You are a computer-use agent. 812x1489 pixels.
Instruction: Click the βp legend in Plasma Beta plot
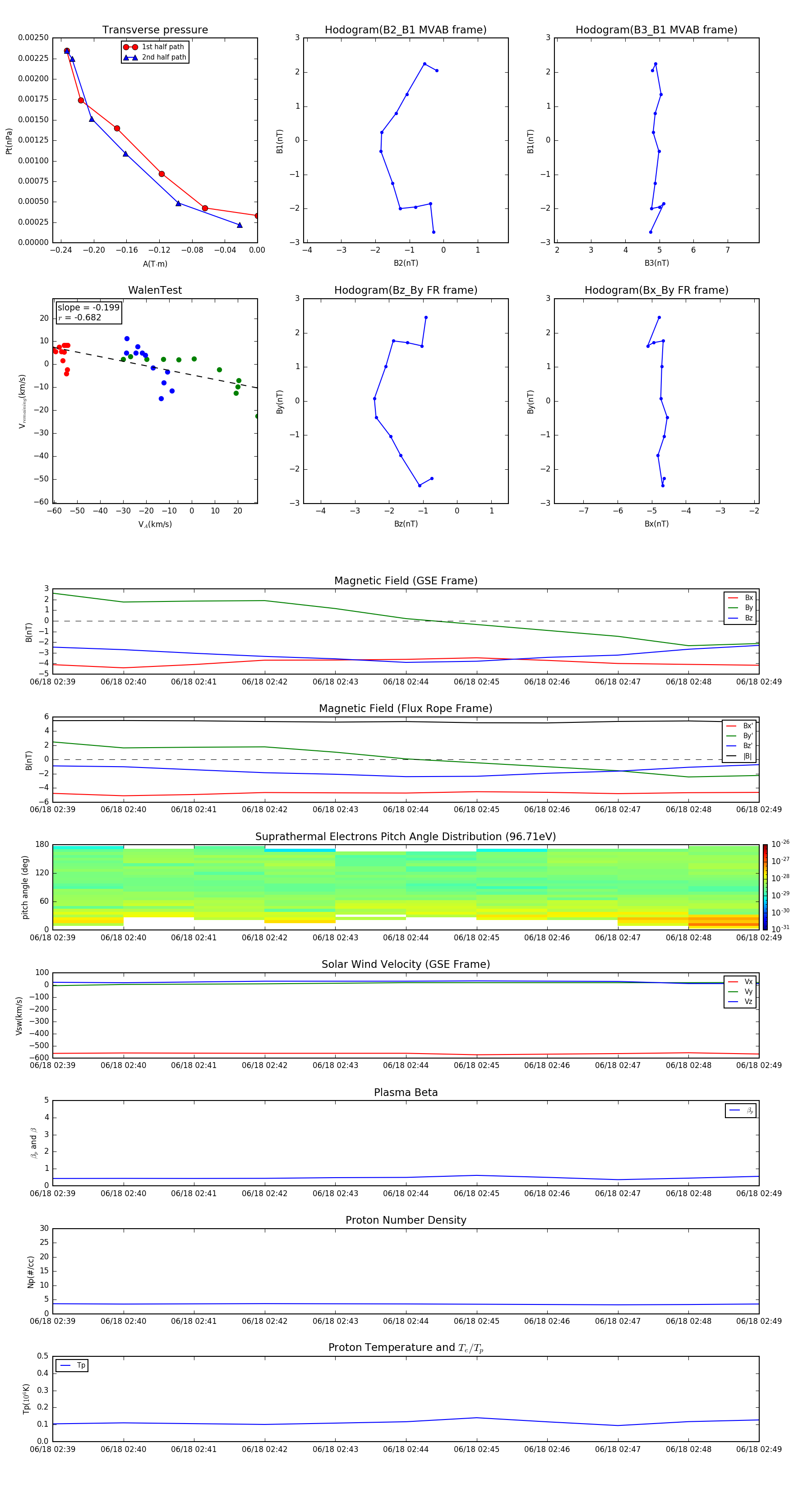pyautogui.click(x=741, y=1110)
